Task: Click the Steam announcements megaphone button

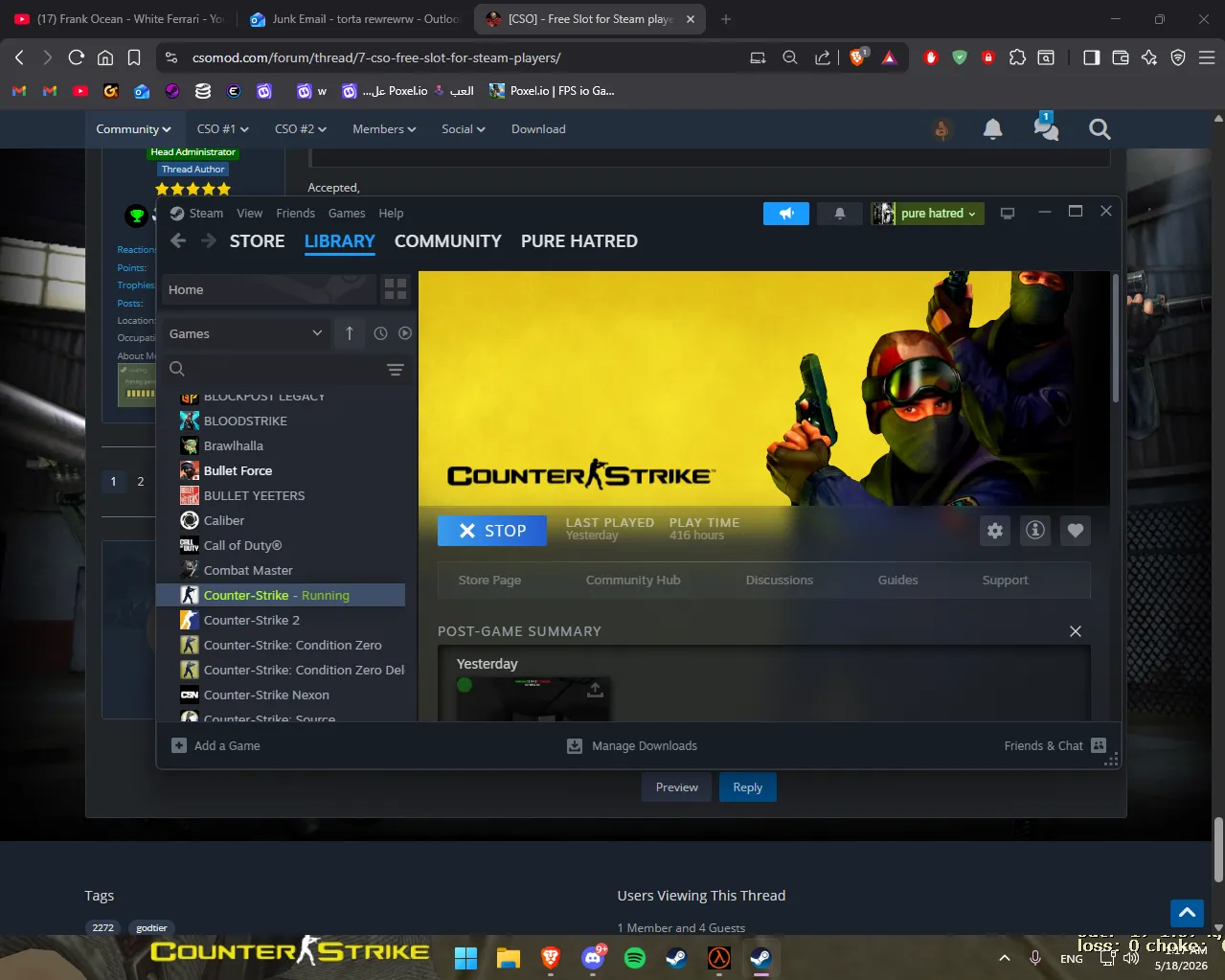Action: 786,214
